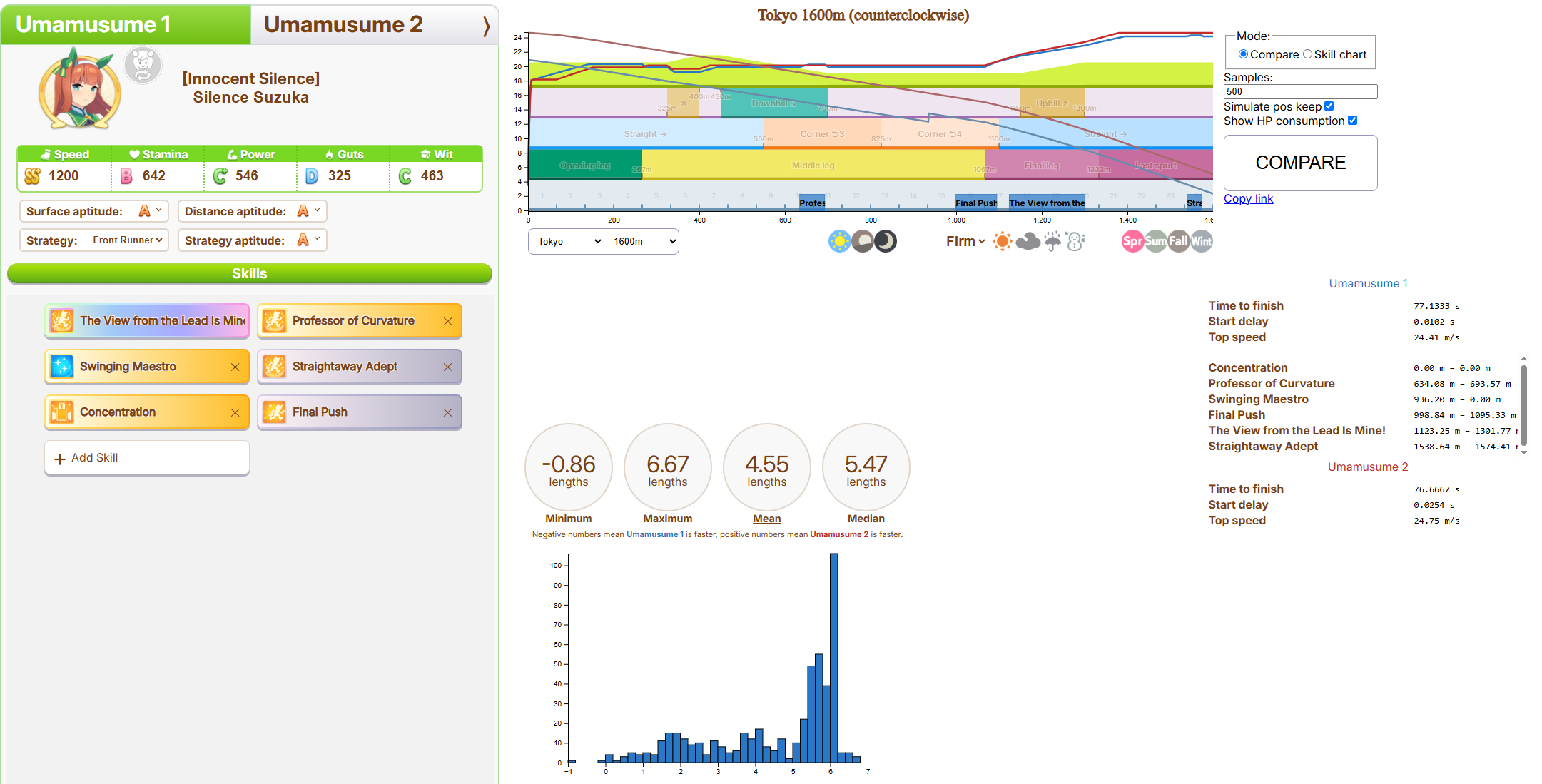Screen dimensions: 1542x784
Task: Click the COMPARE button
Action: pyautogui.click(x=1300, y=163)
